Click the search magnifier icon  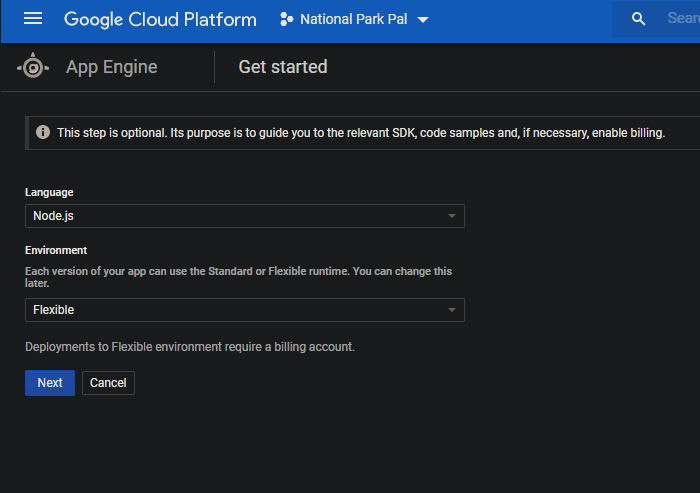[x=638, y=19]
